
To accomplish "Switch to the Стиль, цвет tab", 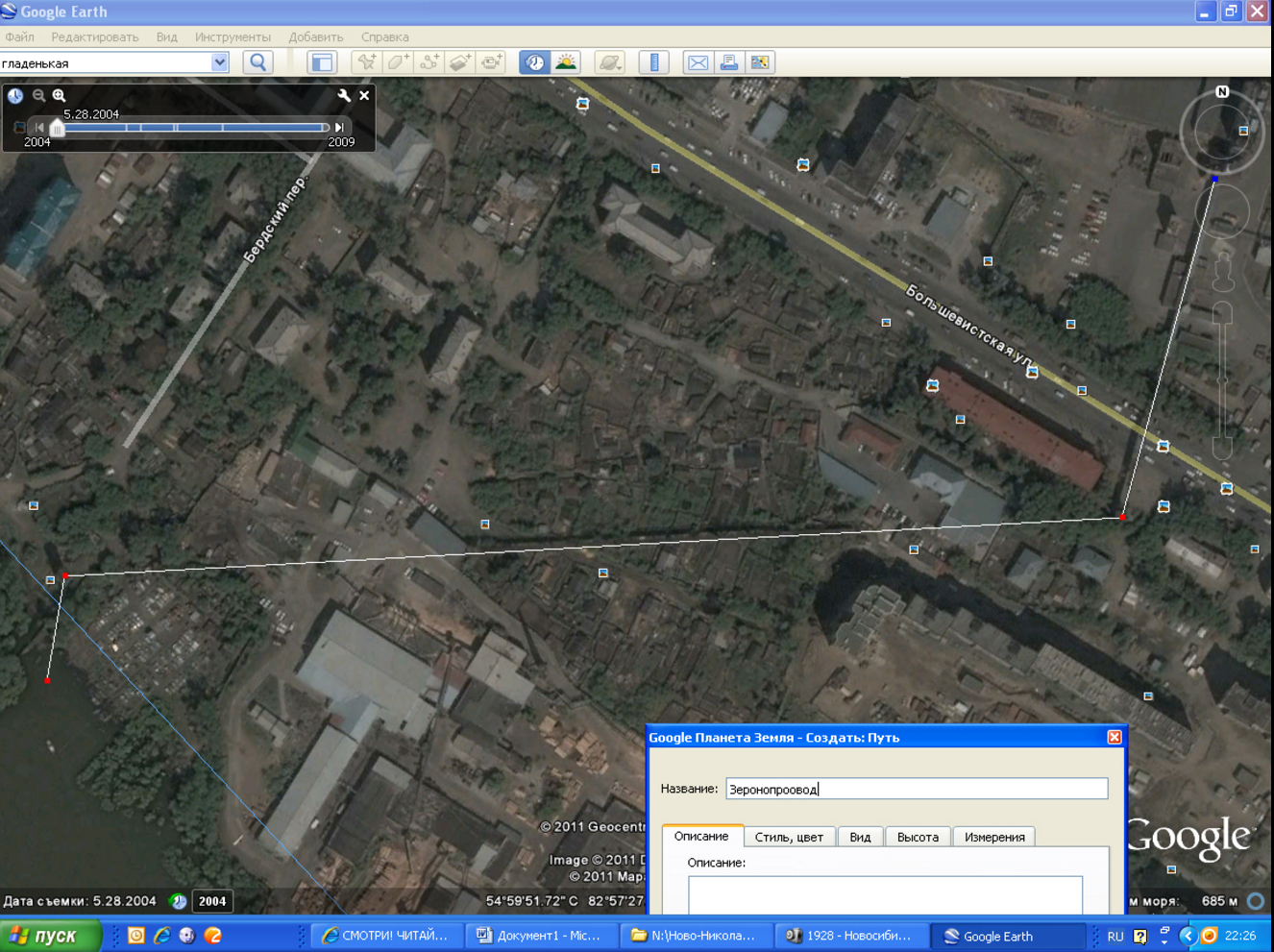I will point(789,837).
